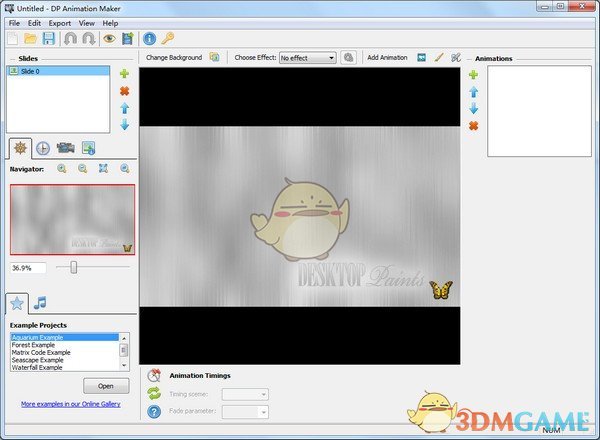Click the Example Projects list down arrow

124,365
